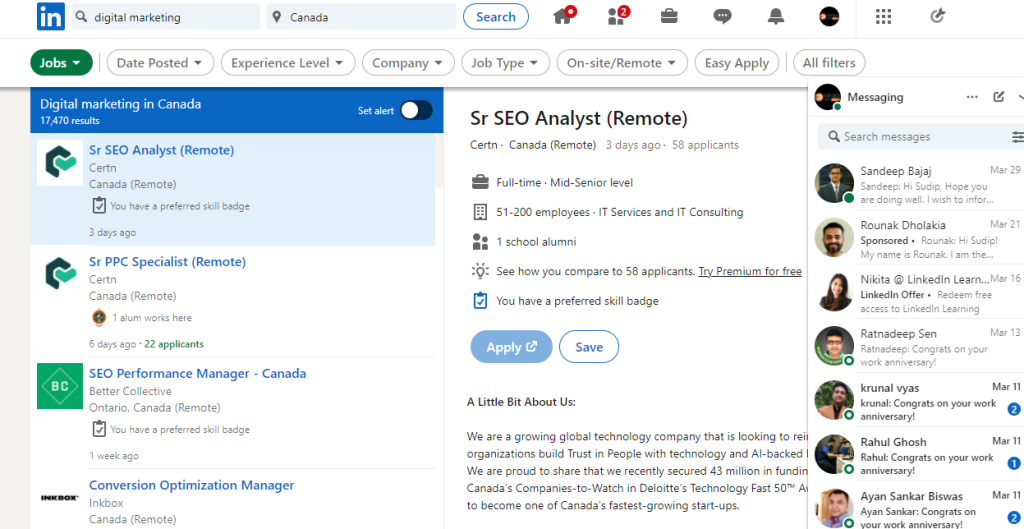Expand the Date Posted filter
Image resolution: width=1024 pixels, height=529 pixels.
160,63
